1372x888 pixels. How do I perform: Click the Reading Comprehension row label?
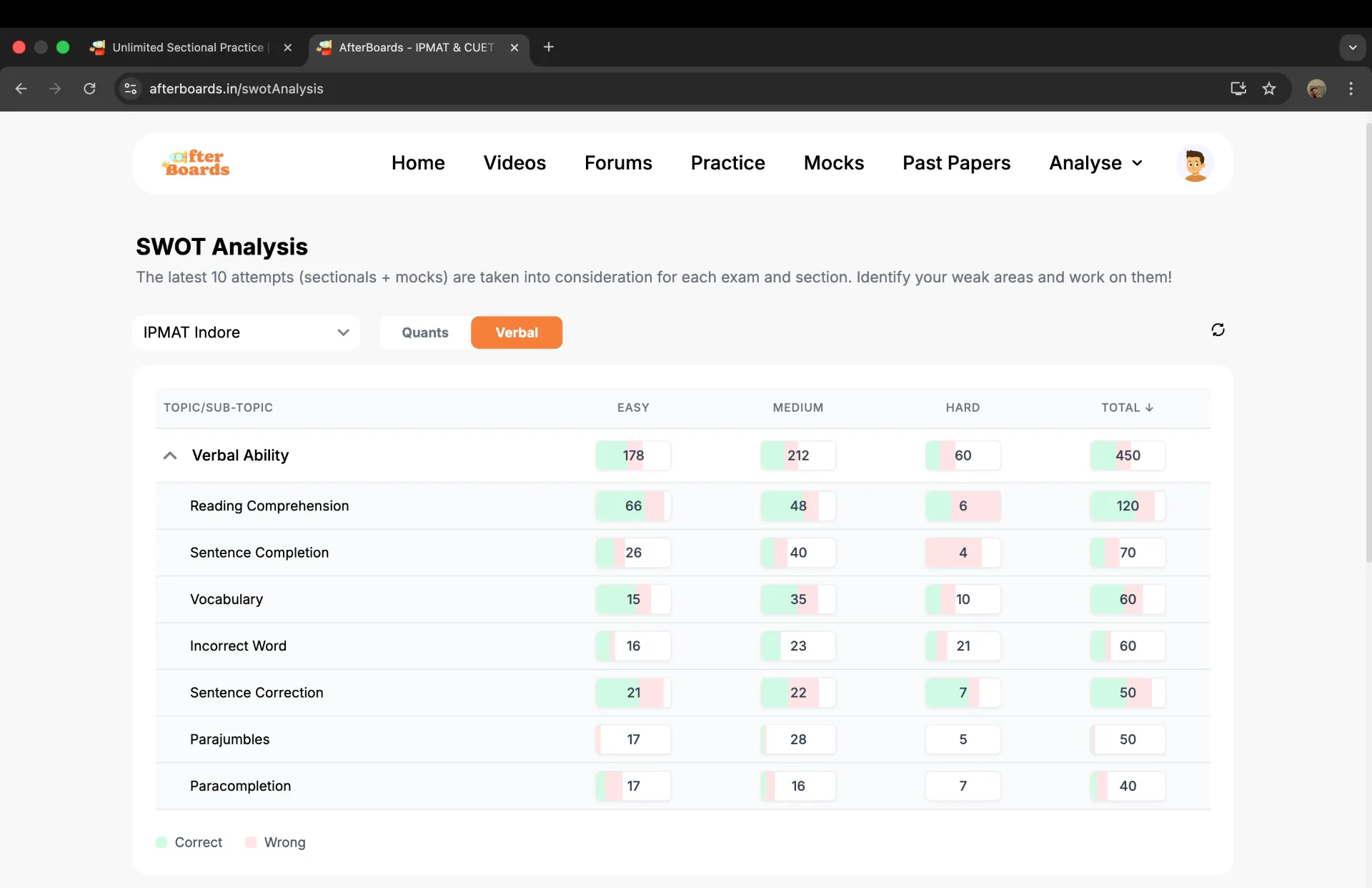pos(269,505)
